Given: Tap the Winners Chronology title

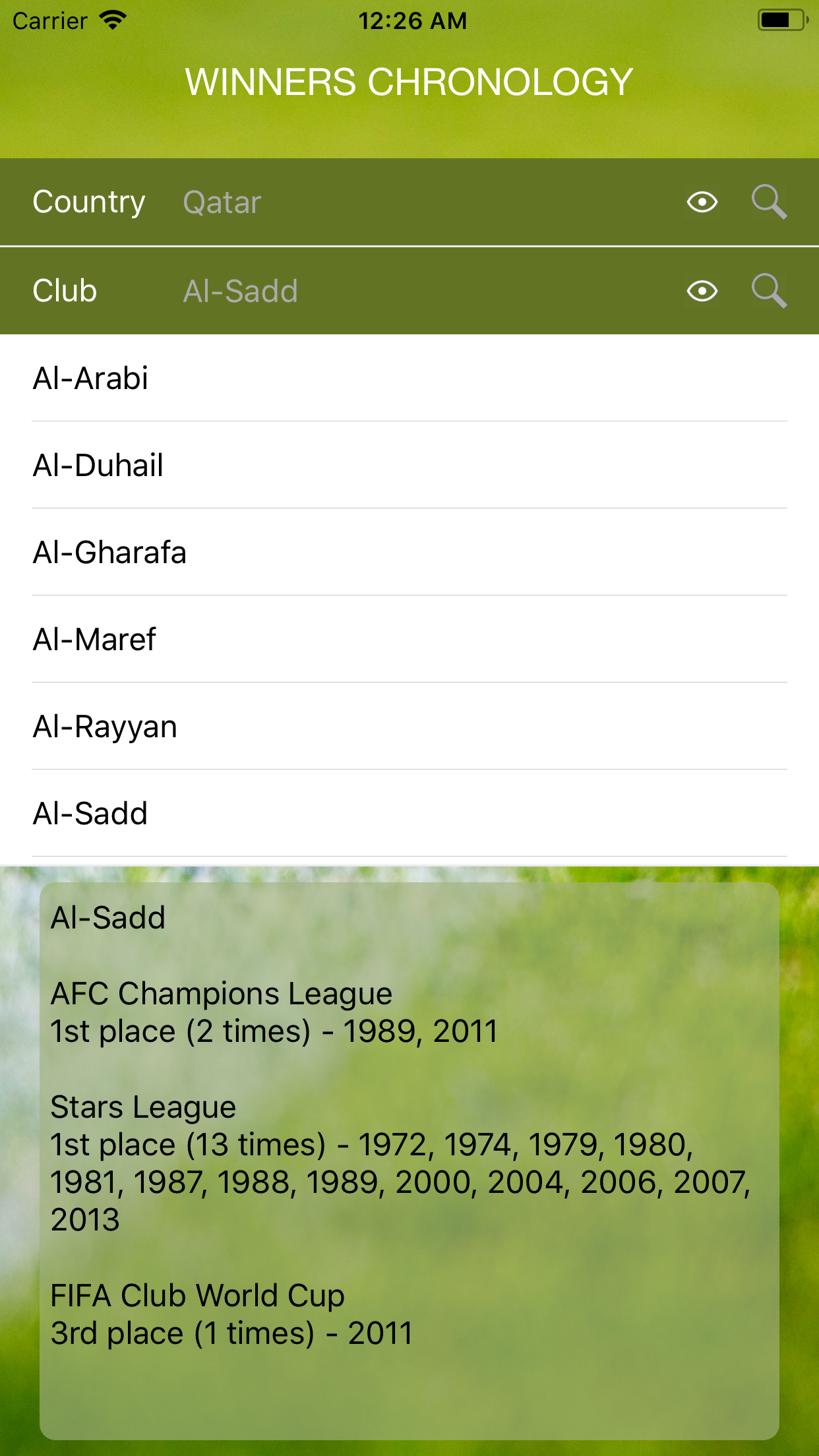Looking at the screenshot, I should [409, 82].
